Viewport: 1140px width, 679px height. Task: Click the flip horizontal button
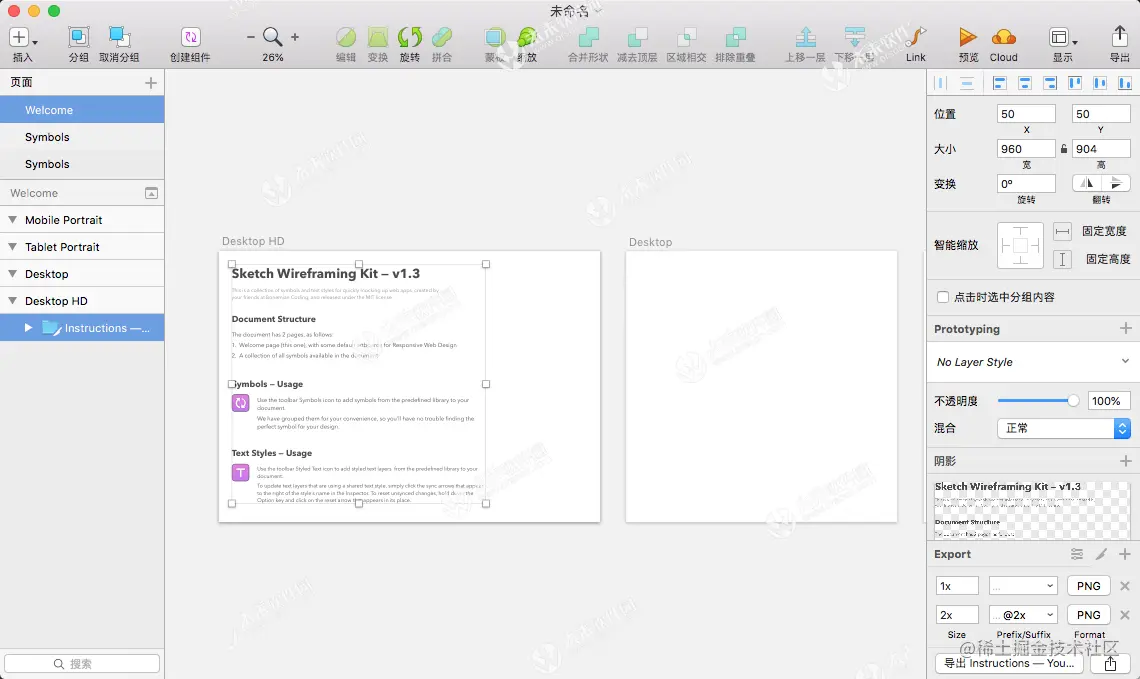click(1087, 183)
